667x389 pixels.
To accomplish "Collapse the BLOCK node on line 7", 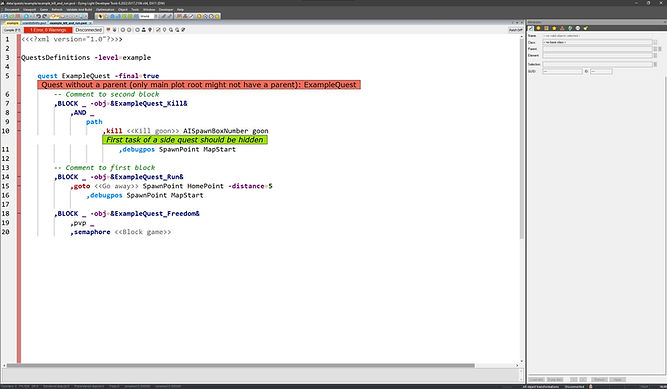I will tap(19, 103).
